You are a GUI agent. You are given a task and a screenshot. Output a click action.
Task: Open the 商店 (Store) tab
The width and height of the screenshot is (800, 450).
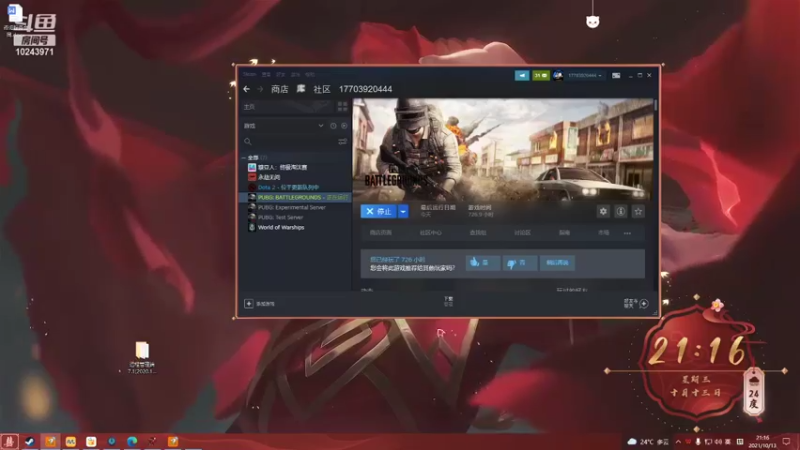pos(280,89)
